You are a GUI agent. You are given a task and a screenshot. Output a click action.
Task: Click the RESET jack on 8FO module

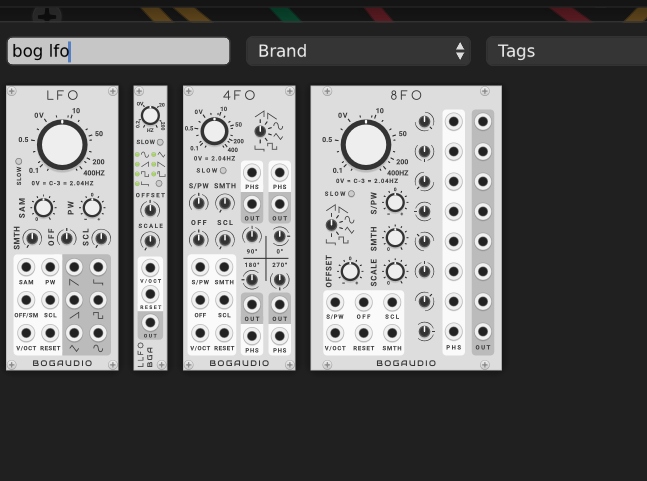click(x=364, y=333)
